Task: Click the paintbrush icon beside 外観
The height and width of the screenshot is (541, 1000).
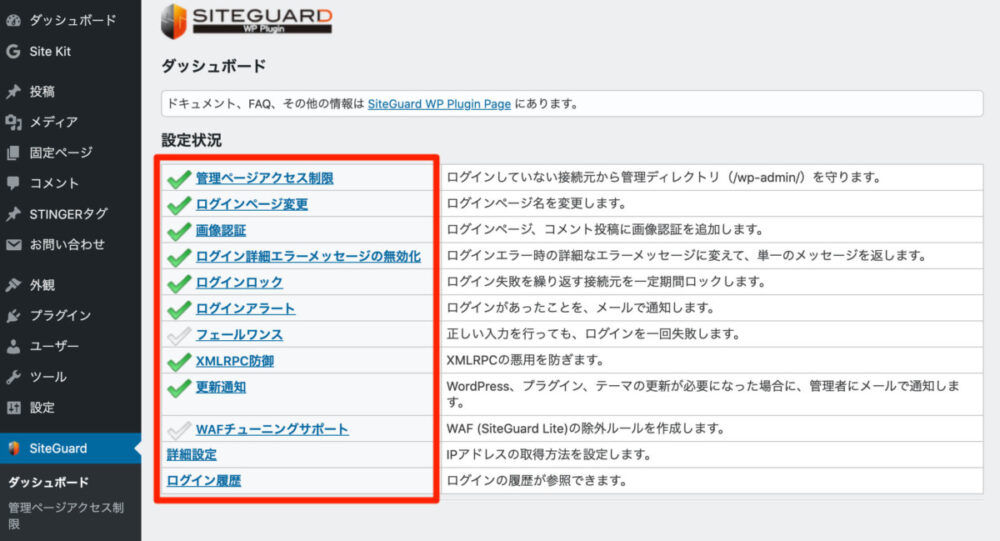Action: 13,285
